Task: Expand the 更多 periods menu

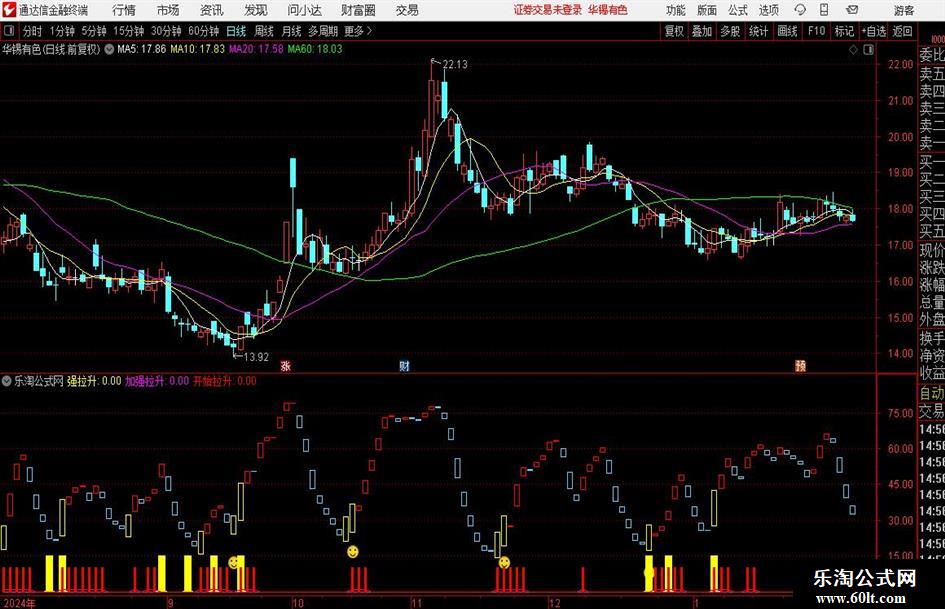Action: tap(358, 31)
